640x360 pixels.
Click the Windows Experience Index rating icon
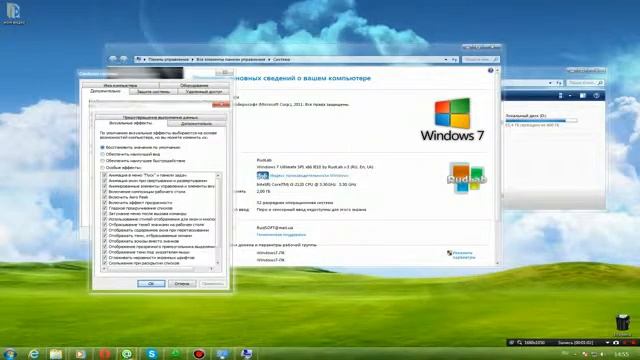pos(262,176)
